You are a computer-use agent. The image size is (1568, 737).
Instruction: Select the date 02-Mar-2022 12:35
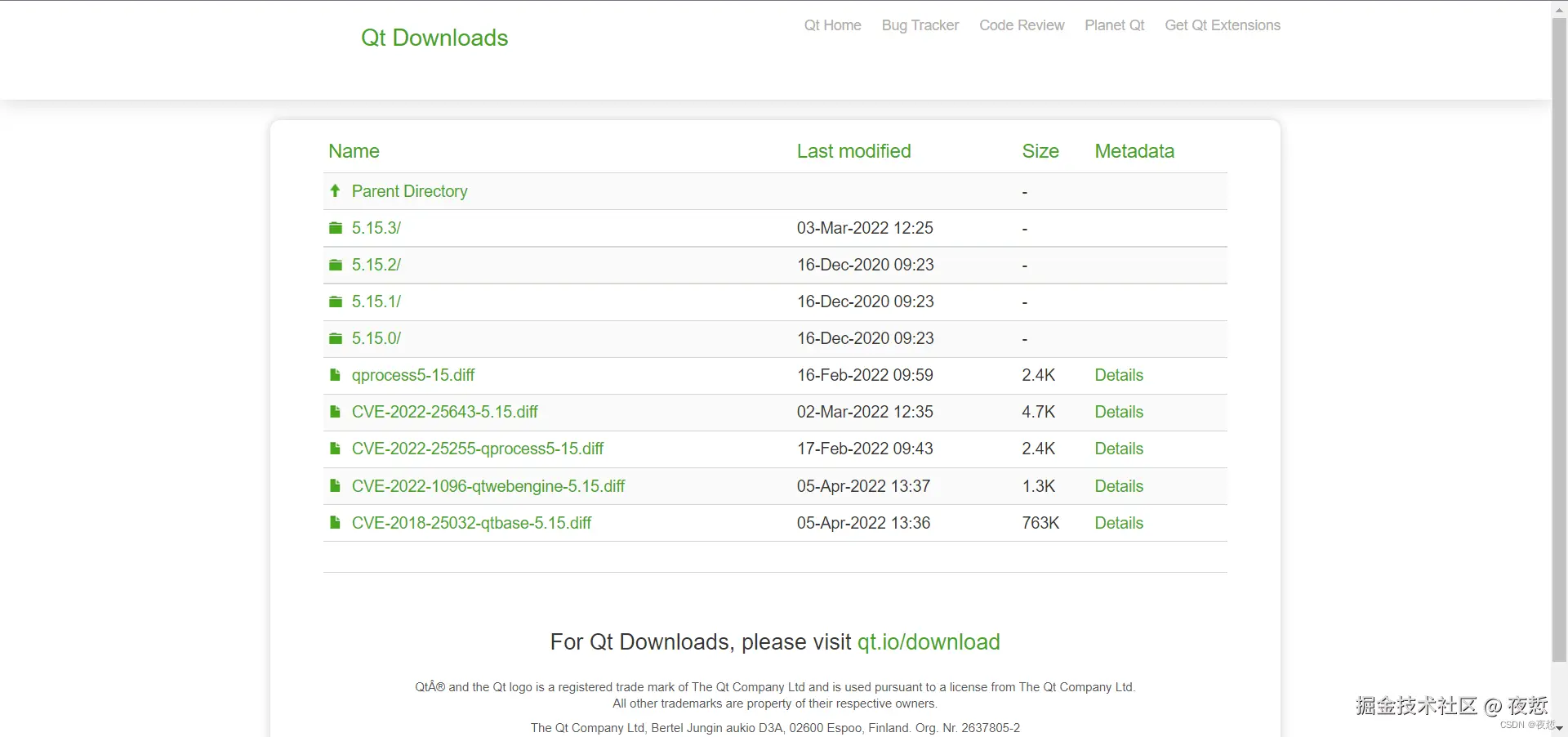(865, 412)
